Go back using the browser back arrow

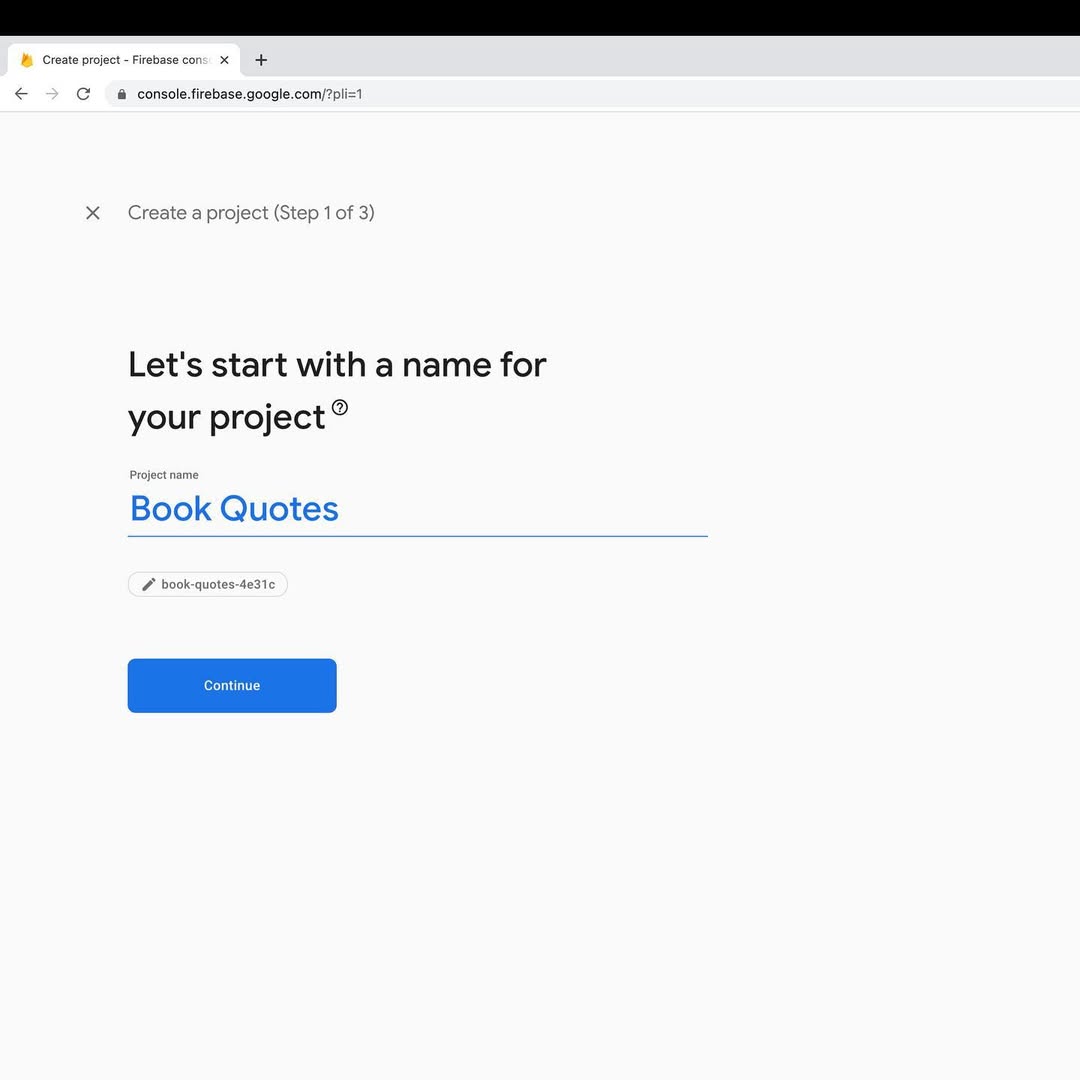pos(21,94)
